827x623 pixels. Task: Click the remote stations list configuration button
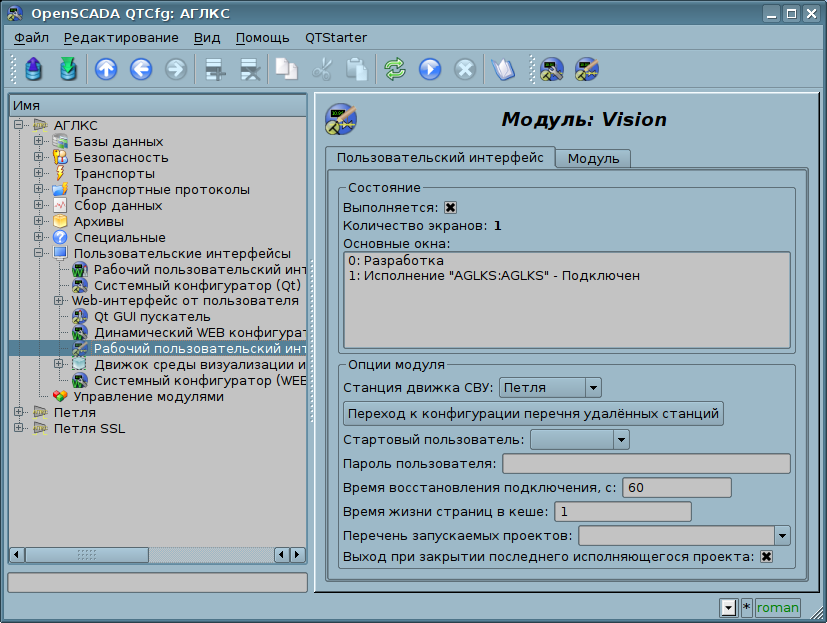click(x=533, y=413)
